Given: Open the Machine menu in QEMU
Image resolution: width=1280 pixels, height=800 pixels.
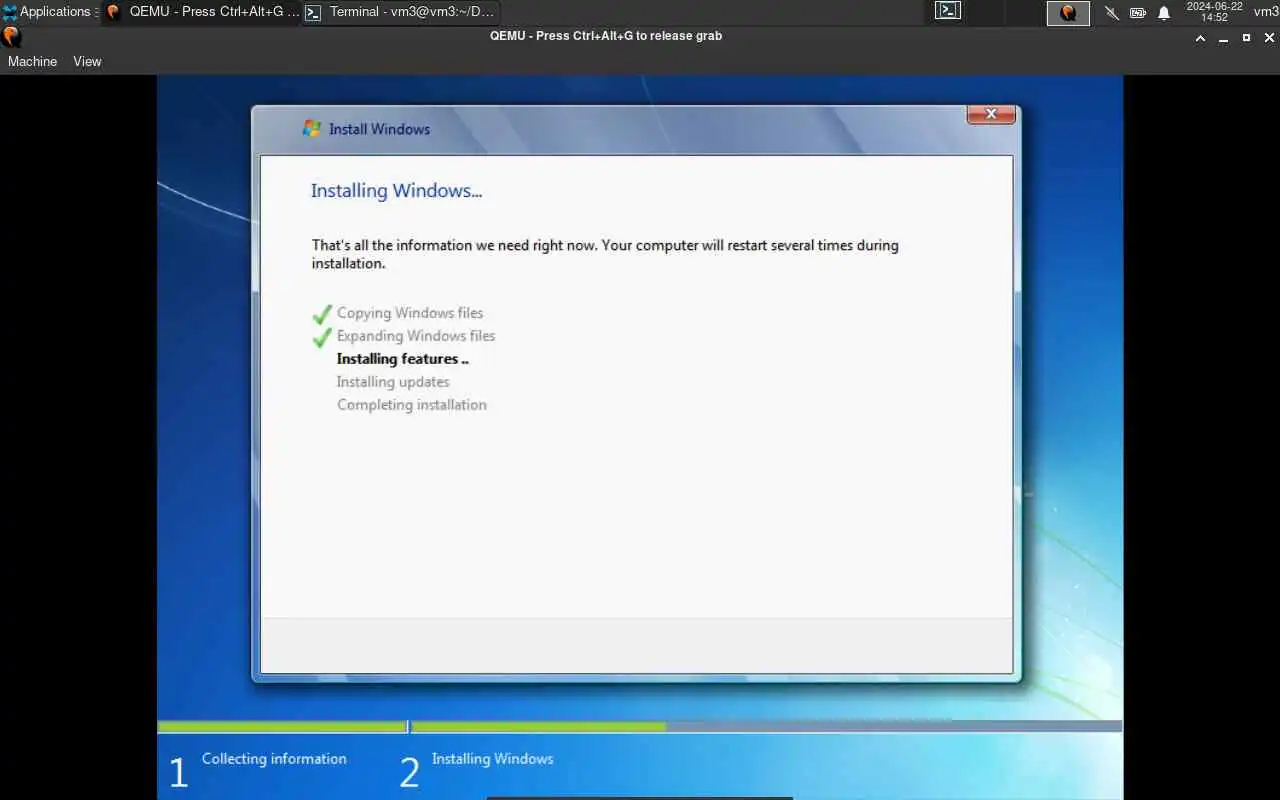Looking at the screenshot, I should (x=32, y=61).
